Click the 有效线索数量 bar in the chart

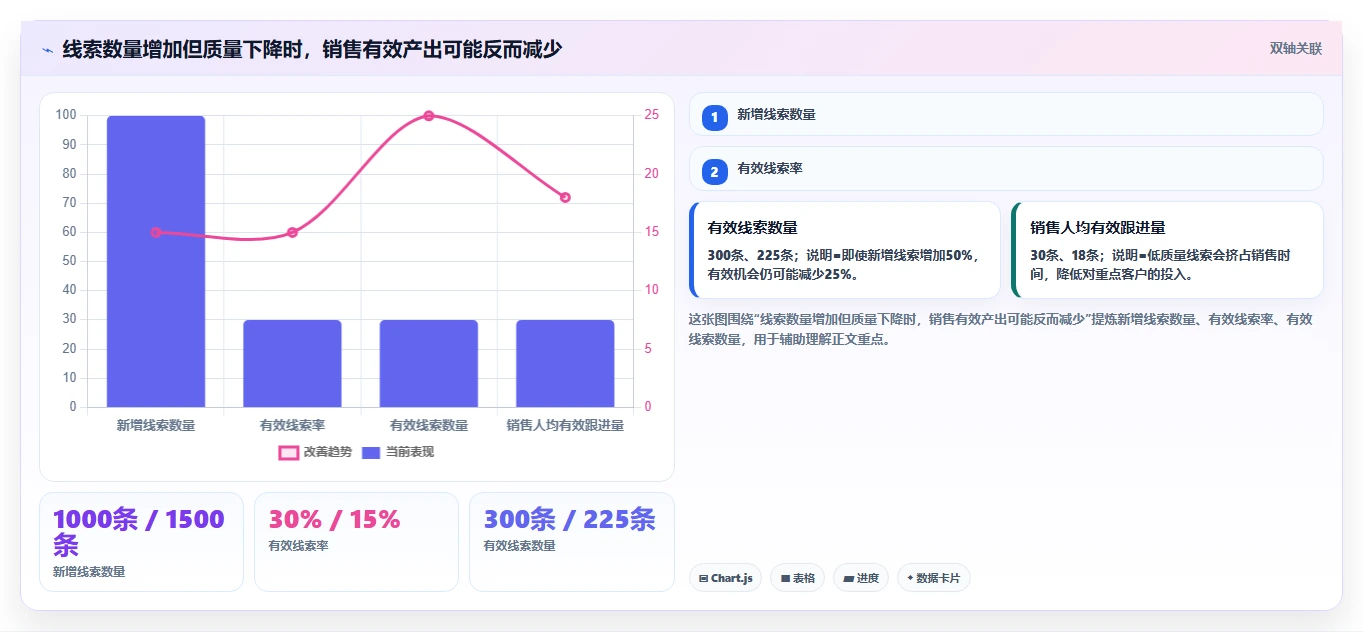coord(429,364)
